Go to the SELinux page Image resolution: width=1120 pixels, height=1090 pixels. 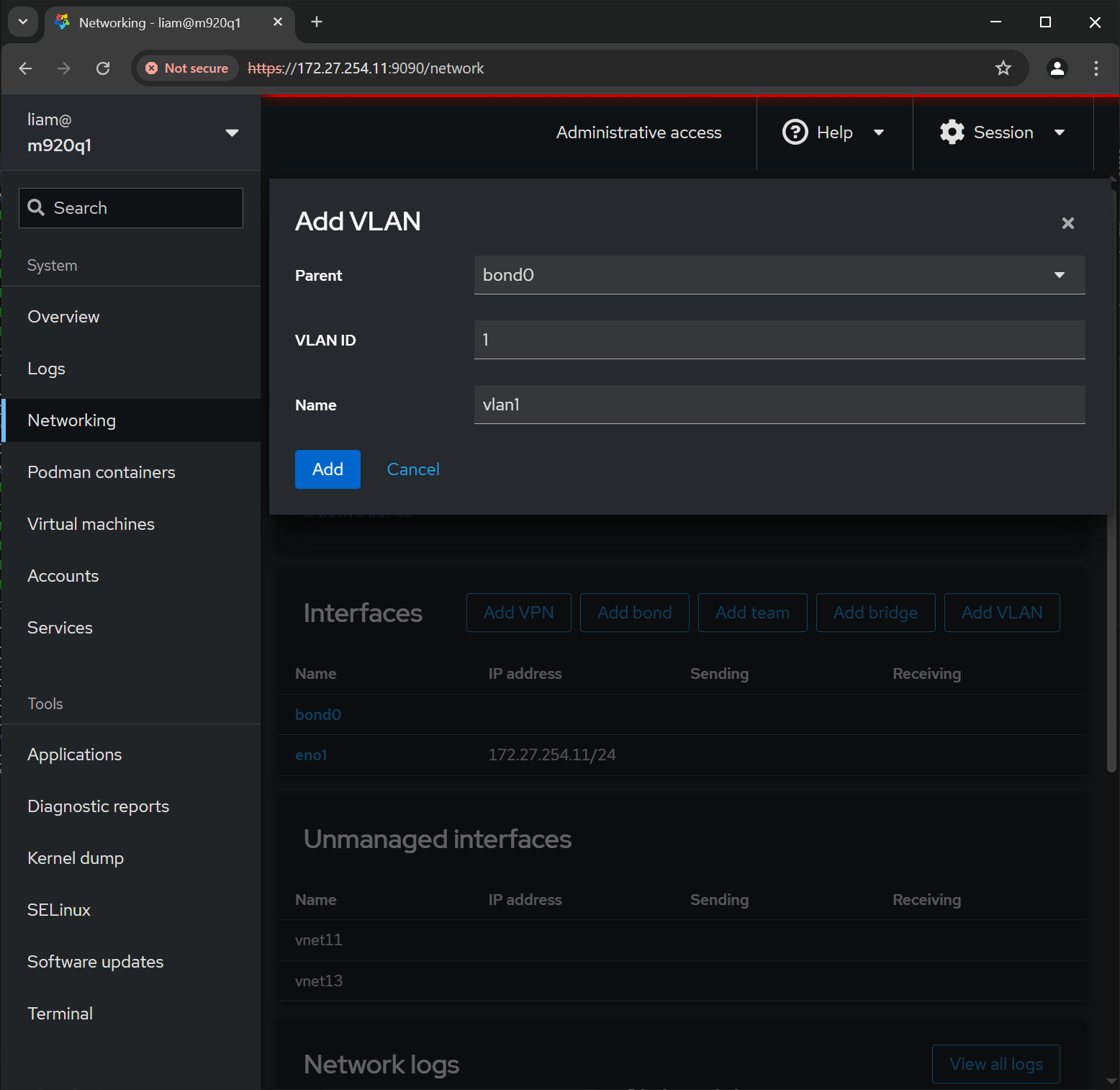[131, 910]
